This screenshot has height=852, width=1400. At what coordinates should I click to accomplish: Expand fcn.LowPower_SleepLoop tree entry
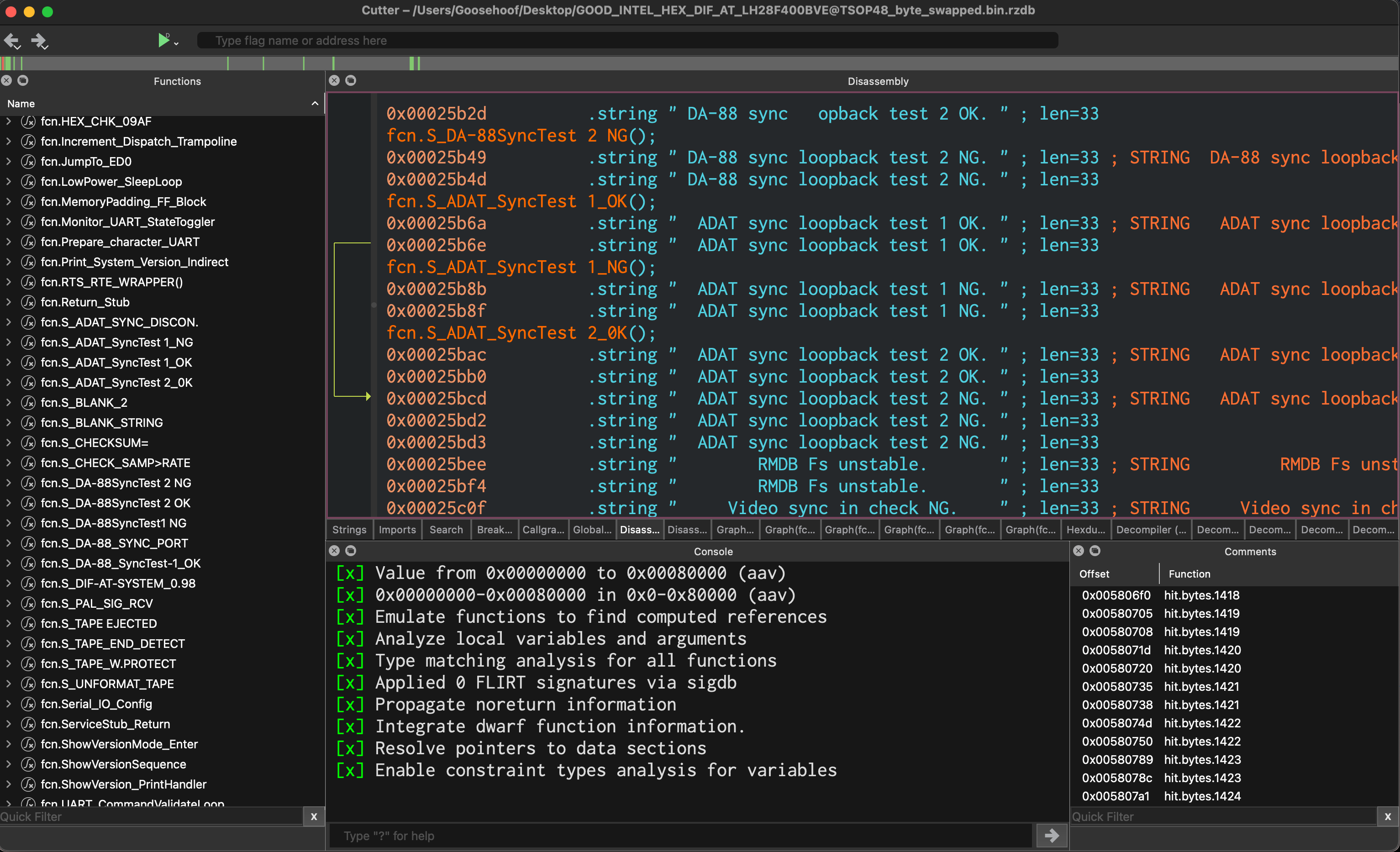point(9,182)
